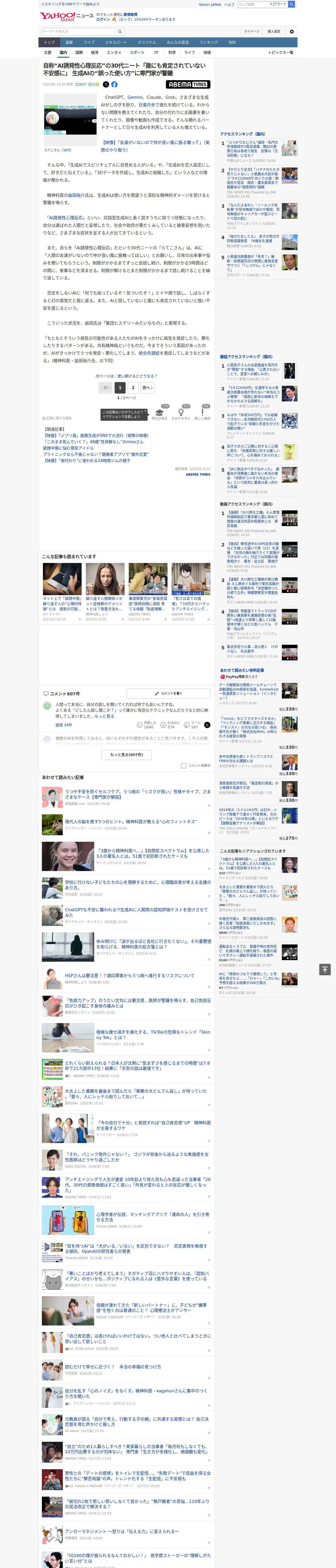336x1568 pixels.
Task: Submit the top web search with magnifier button
Action: pyautogui.click(x=292, y=4)
